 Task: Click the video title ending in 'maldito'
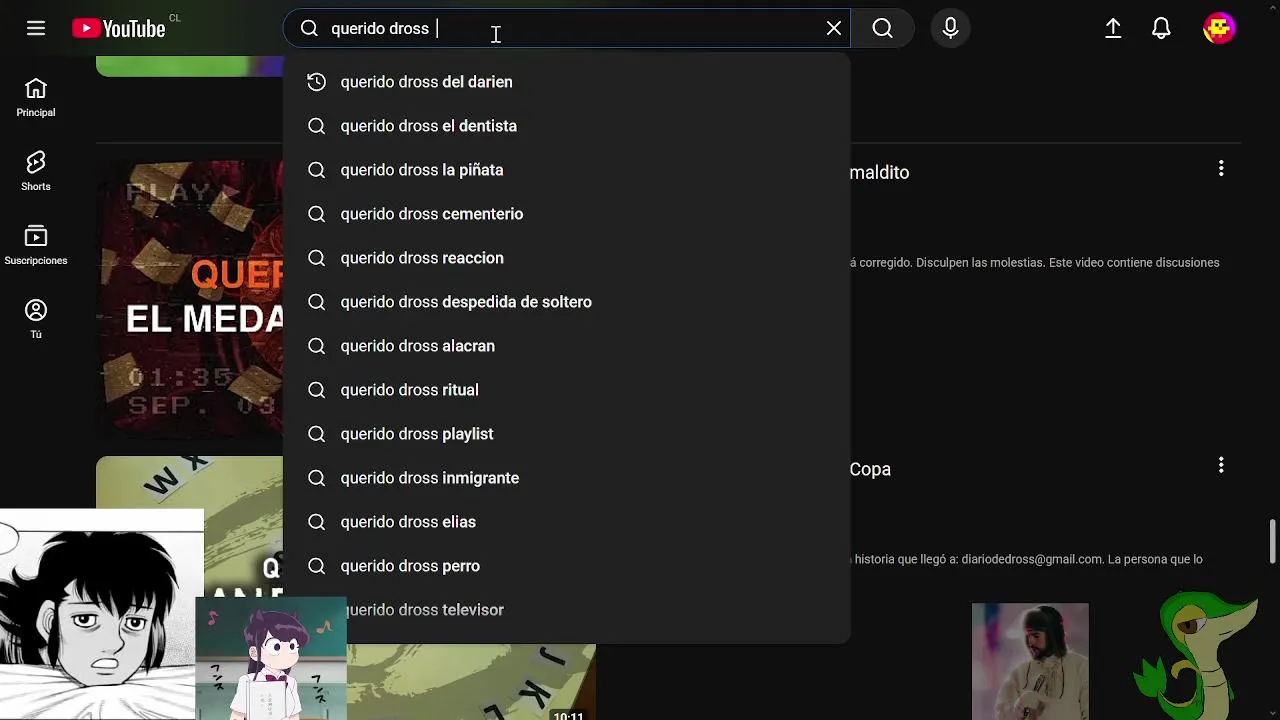(879, 172)
